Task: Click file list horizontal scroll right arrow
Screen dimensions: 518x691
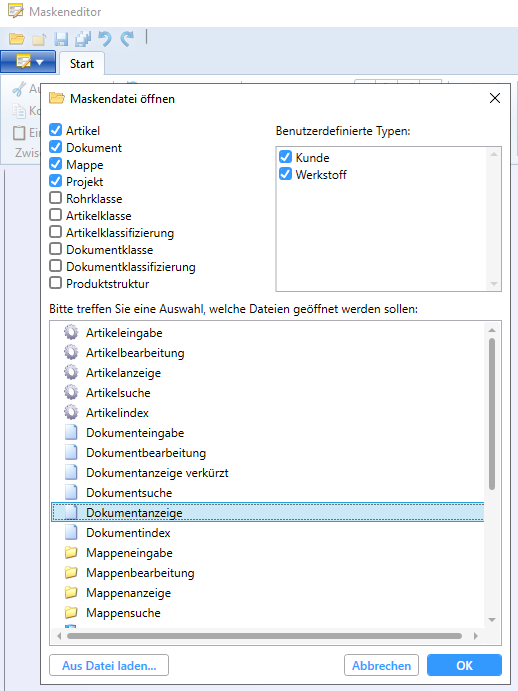Action: [476, 635]
